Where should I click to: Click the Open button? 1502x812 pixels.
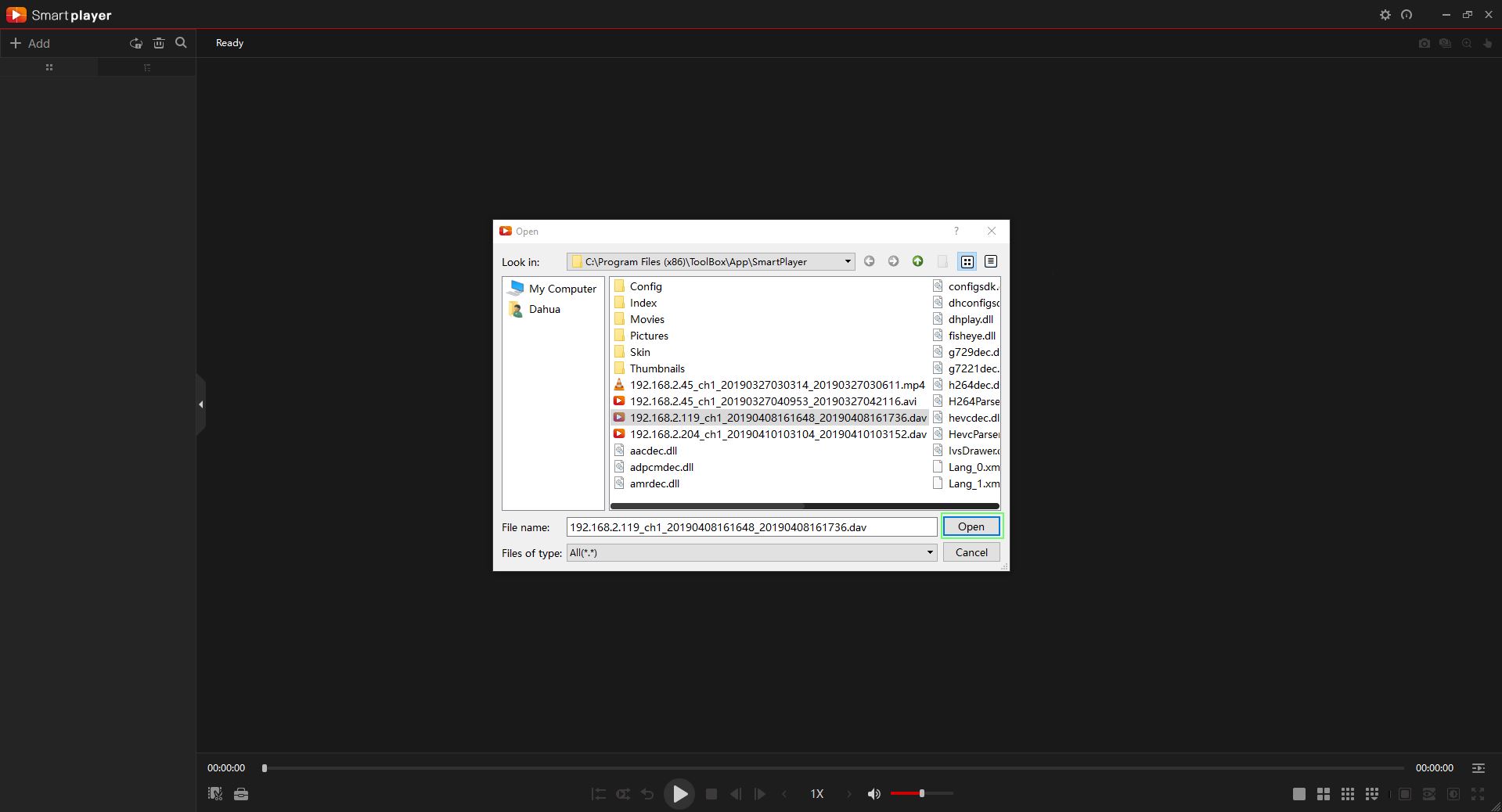(x=971, y=526)
